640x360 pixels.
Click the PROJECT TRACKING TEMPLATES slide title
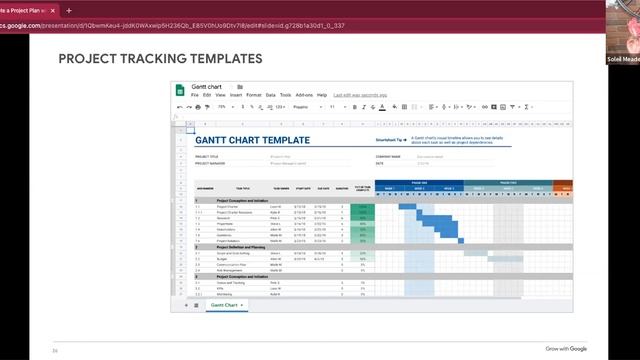(160, 59)
